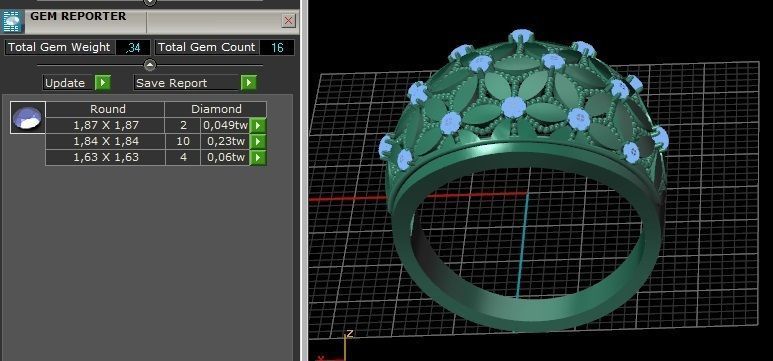Screen dimensions: 773x361
Task: Click green arrow next to Update
Action: click(x=103, y=82)
